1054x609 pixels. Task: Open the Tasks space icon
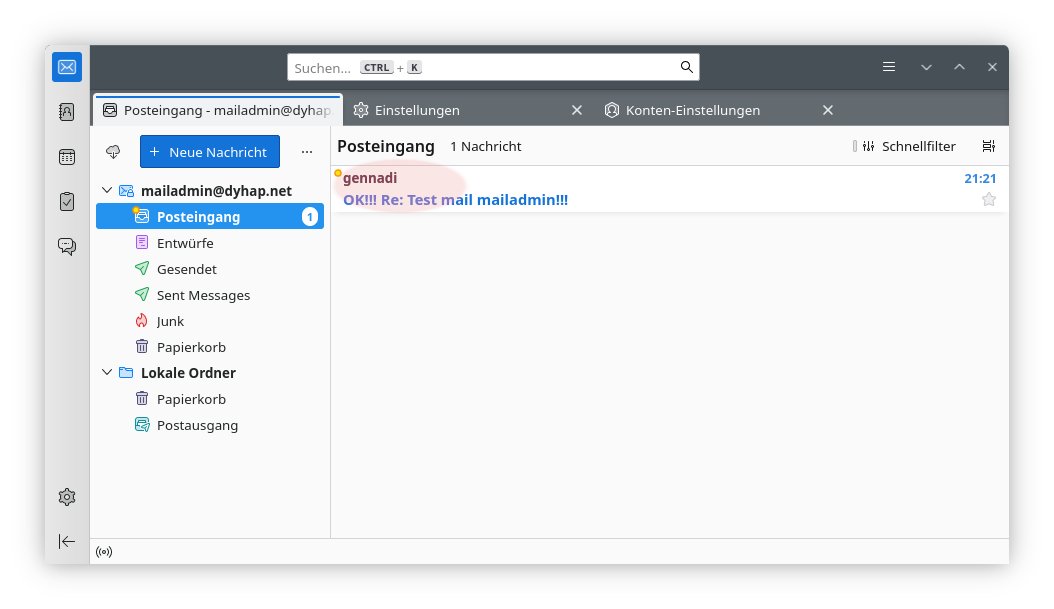[x=67, y=201]
